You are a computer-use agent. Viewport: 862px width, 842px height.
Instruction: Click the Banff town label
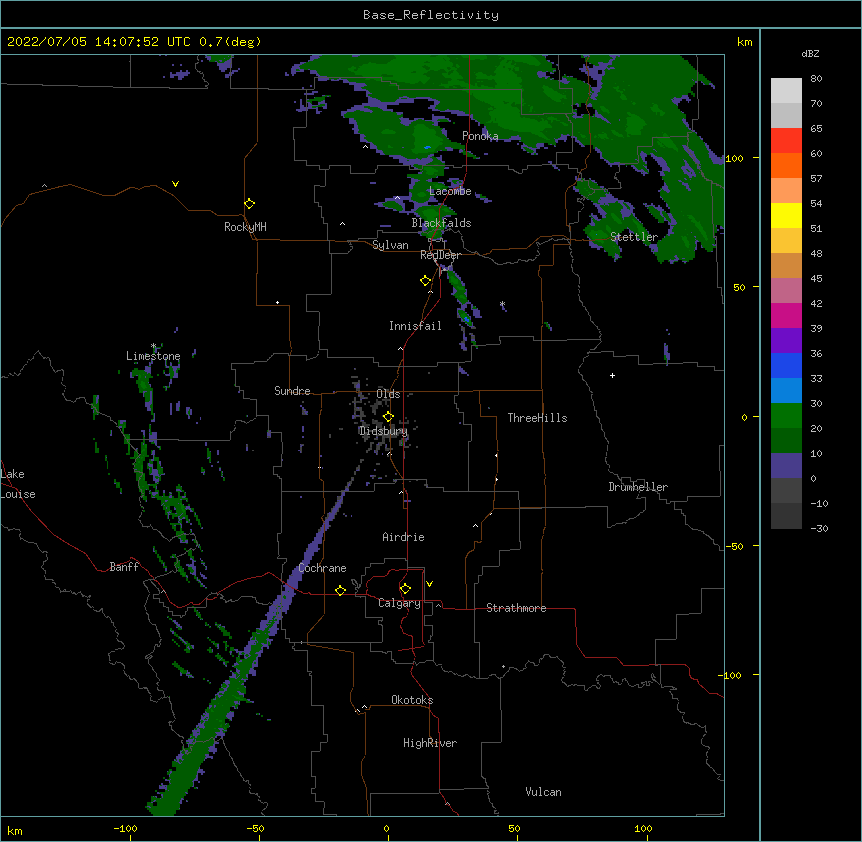124,567
